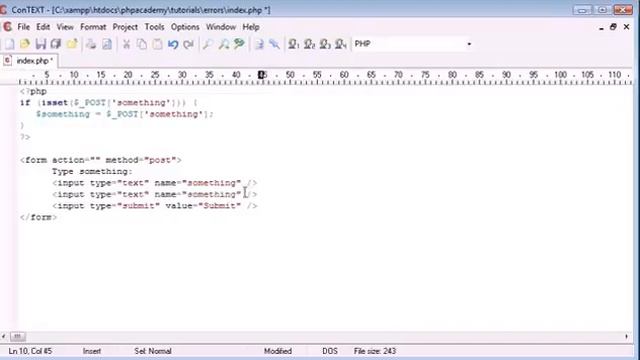Click the Close file icon
Viewport: 640px width, 360px height.
72,44
